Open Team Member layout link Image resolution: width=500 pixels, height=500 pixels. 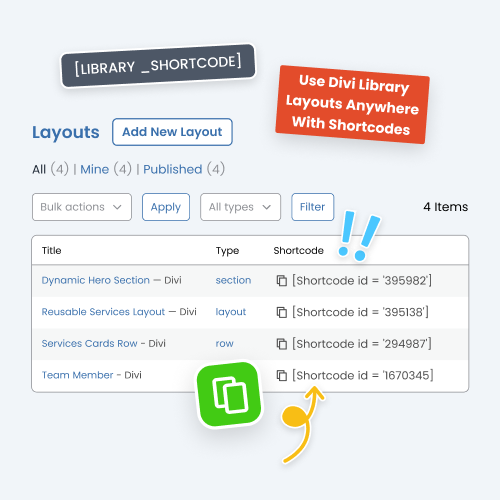pyautogui.click(x=77, y=375)
